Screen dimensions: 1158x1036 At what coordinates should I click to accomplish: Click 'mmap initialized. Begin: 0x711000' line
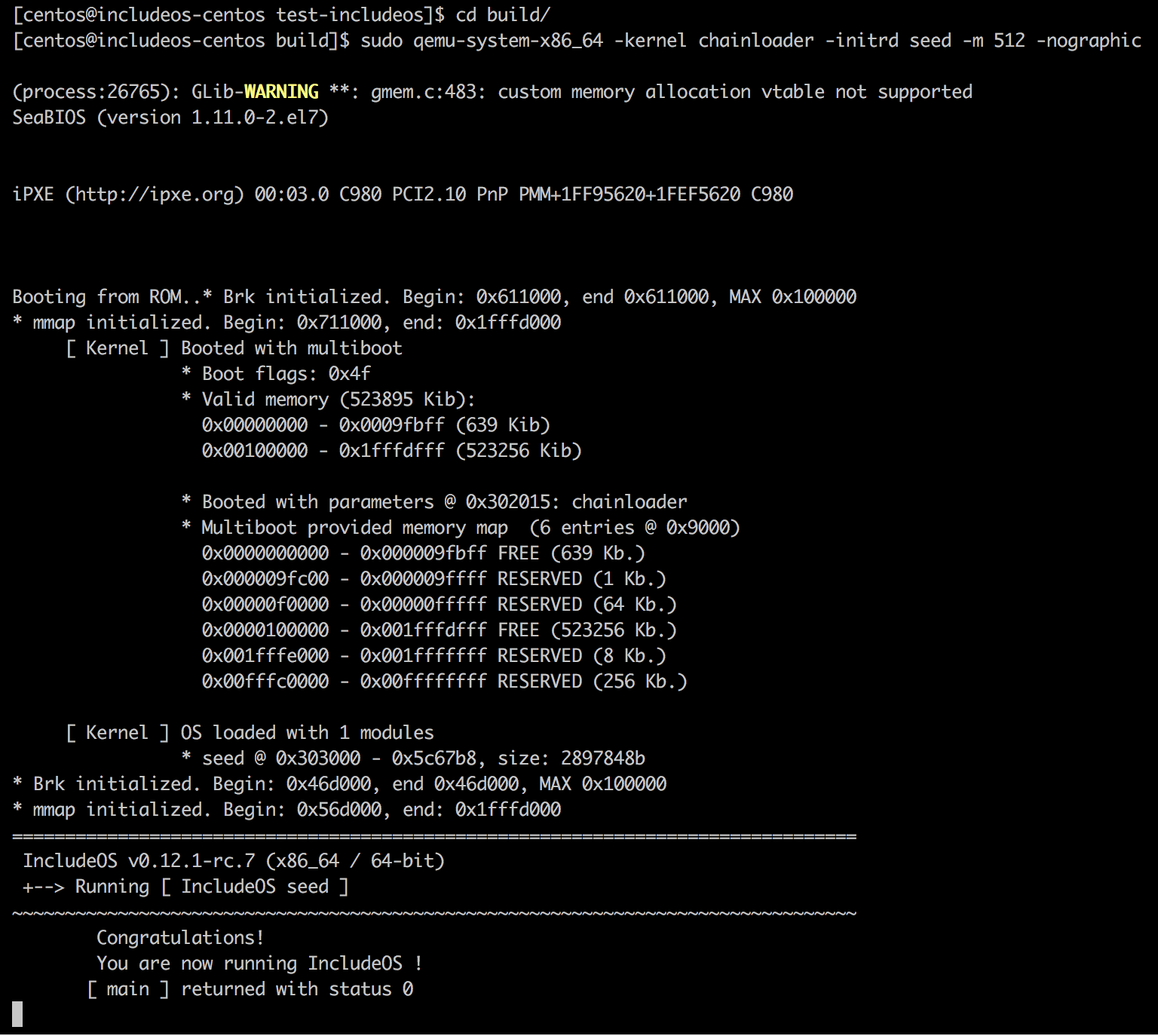tap(286, 322)
